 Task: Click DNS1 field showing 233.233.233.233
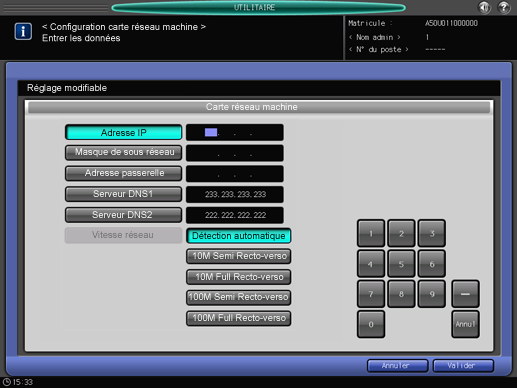coord(235,194)
